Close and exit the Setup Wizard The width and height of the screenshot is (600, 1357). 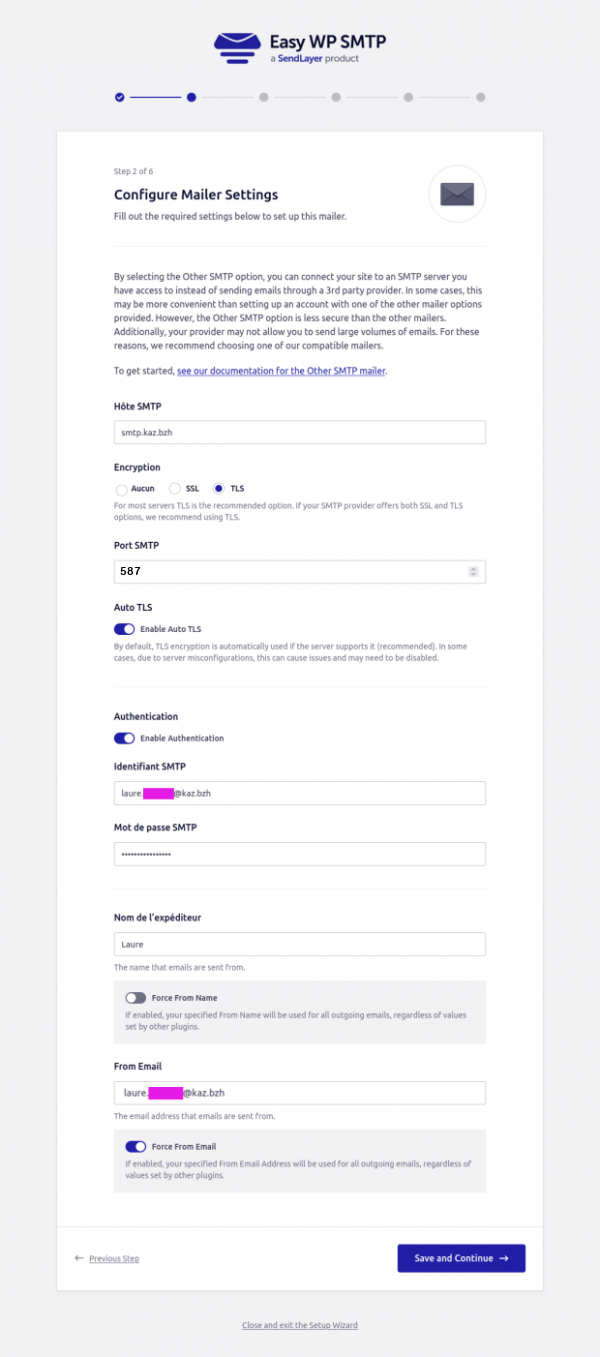[x=299, y=1325]
